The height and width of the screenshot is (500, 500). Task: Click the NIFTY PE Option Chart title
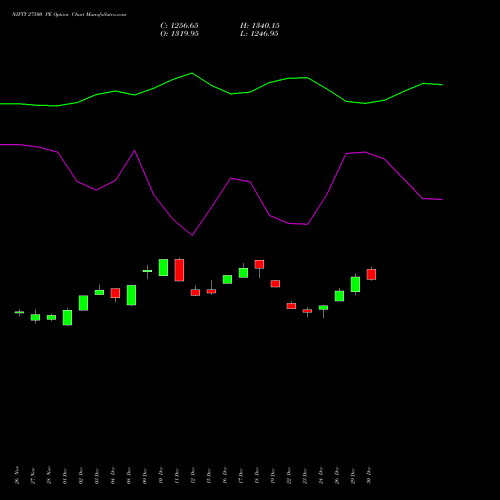tap(69, 15)
